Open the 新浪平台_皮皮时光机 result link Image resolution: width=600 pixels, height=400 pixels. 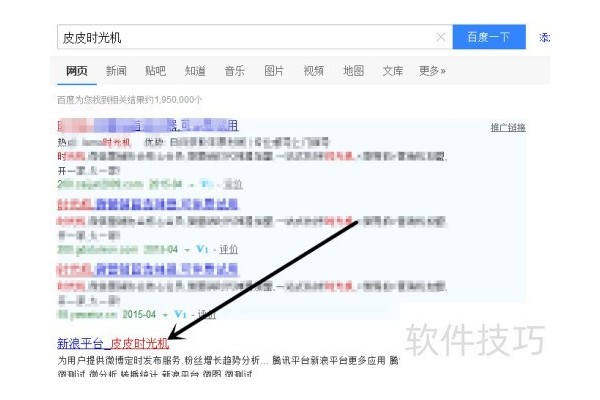[x=113, y=343]
